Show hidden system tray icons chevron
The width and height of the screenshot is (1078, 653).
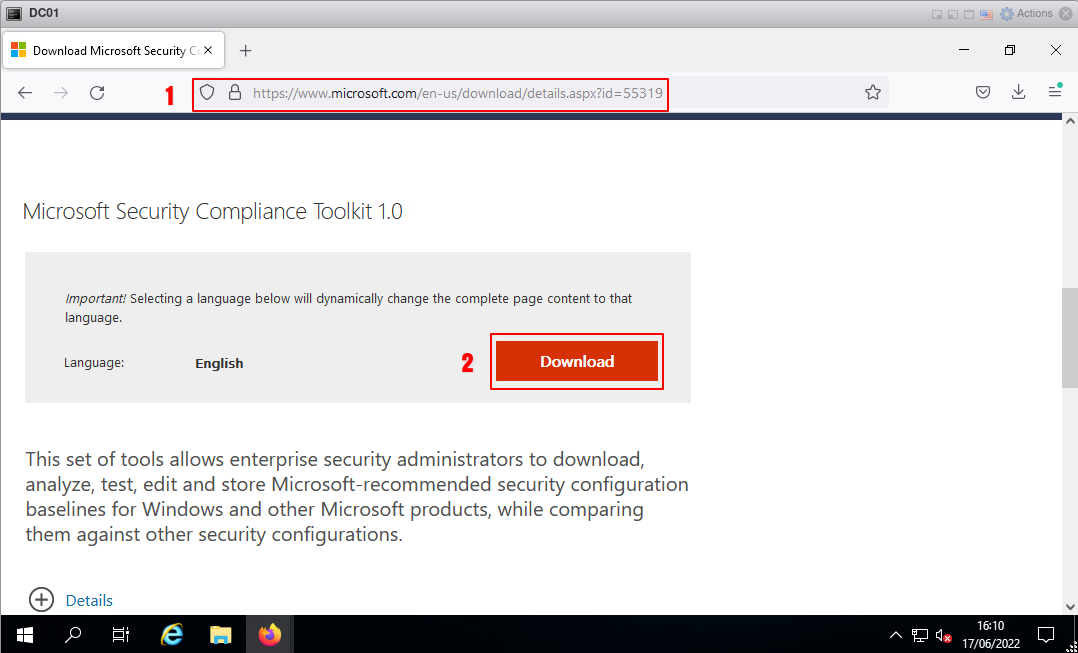click(895, 635)
